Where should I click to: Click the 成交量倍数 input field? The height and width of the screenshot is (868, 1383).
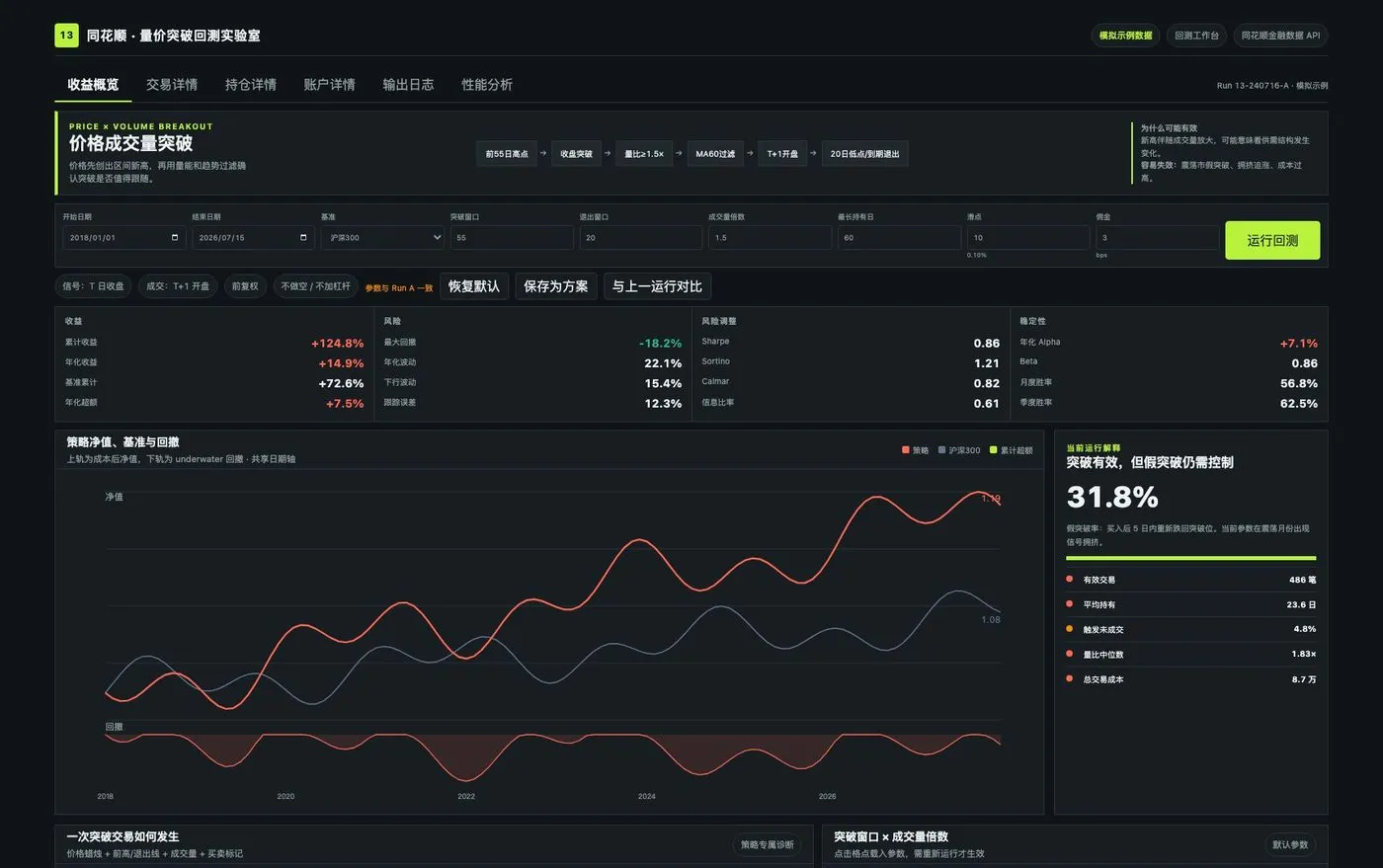(770, 238)
